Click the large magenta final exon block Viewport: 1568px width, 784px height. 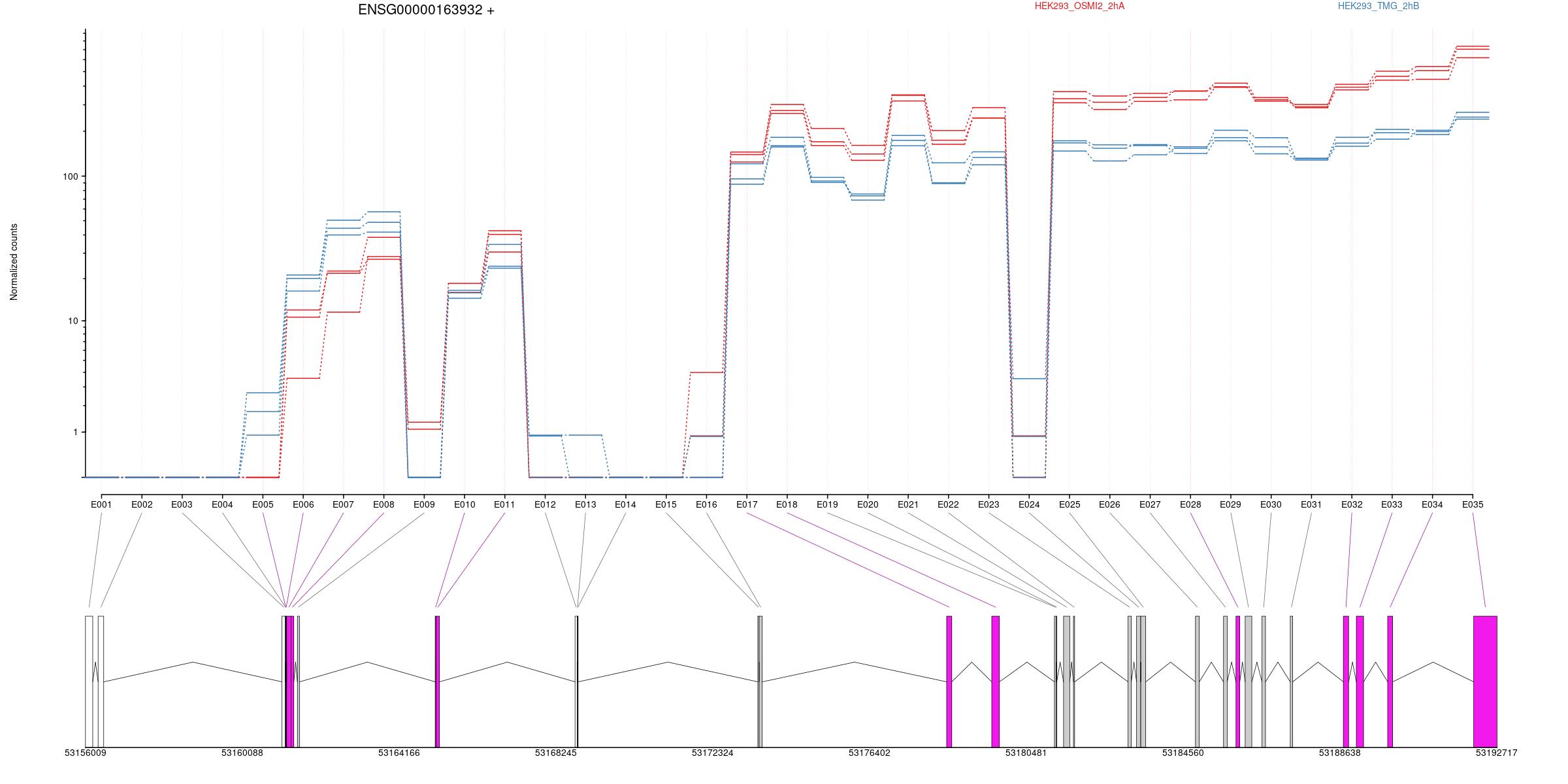(1485, 681)
